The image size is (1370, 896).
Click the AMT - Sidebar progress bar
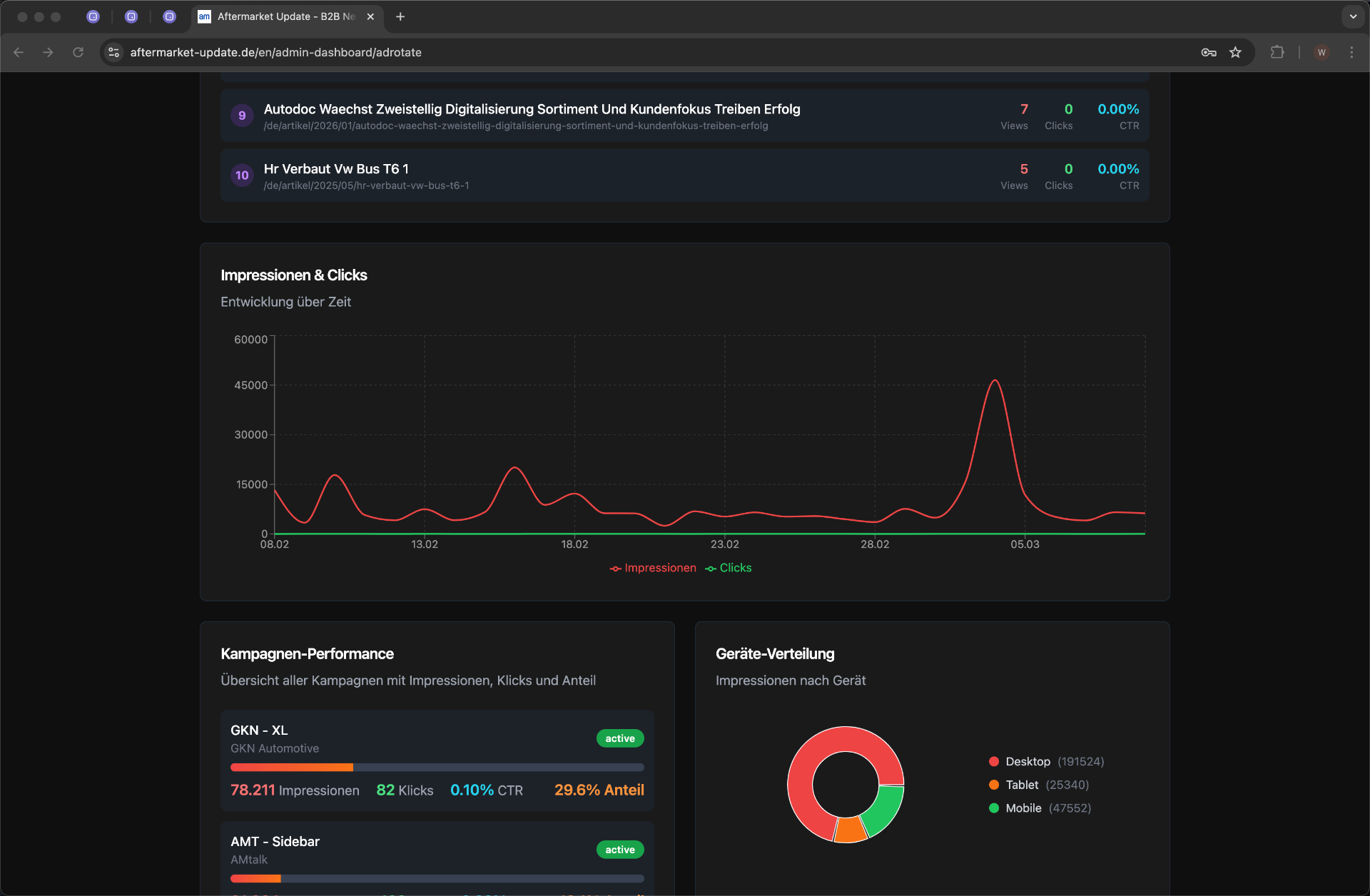(437, 879)
